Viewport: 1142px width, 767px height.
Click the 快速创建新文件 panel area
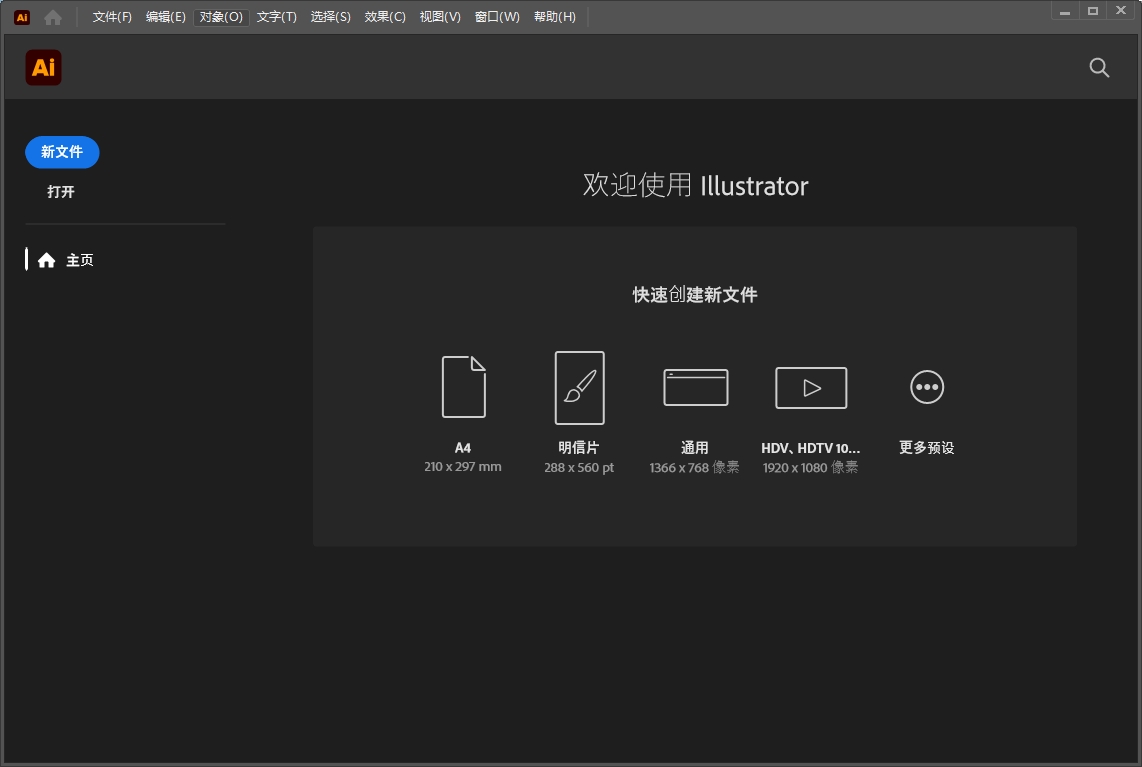click(x=694, y=294)
